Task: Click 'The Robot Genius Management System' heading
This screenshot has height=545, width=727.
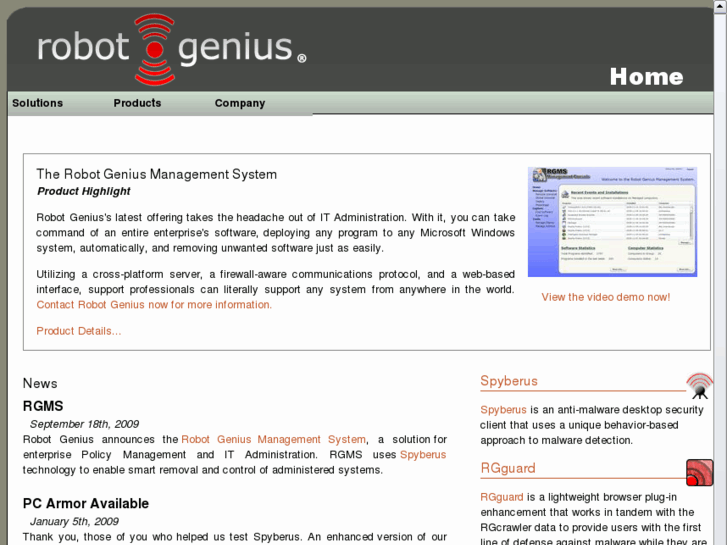Action: click(x=157, y=174)
